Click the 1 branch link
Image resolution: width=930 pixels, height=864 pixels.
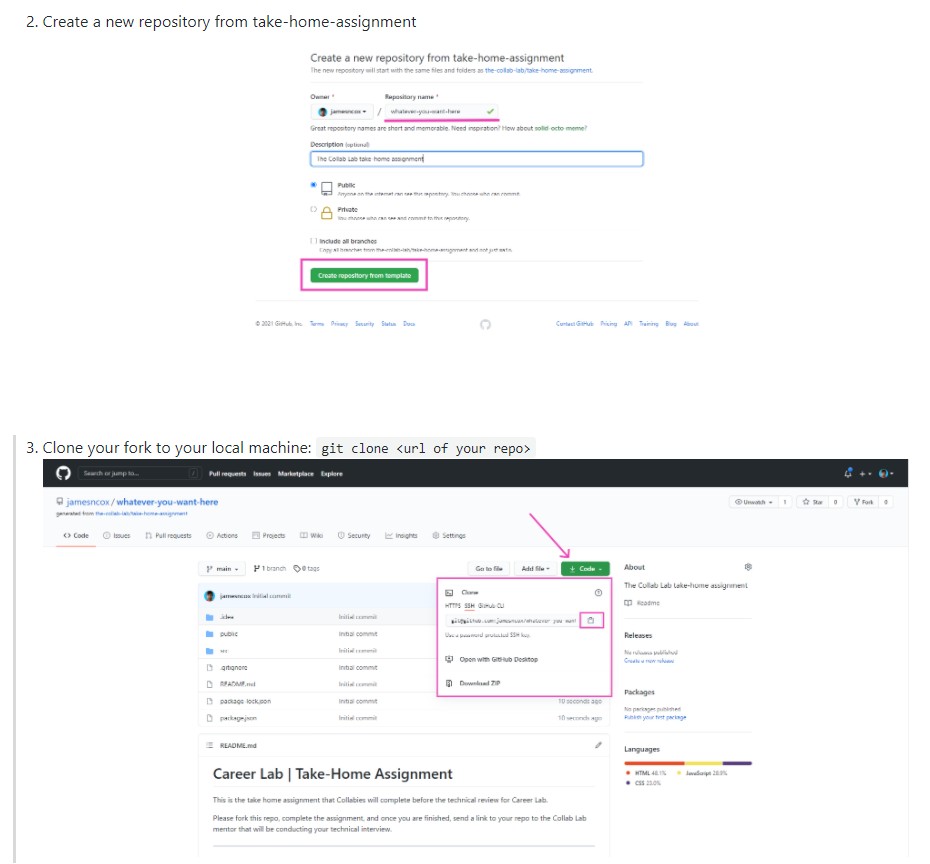pos(270,569)
